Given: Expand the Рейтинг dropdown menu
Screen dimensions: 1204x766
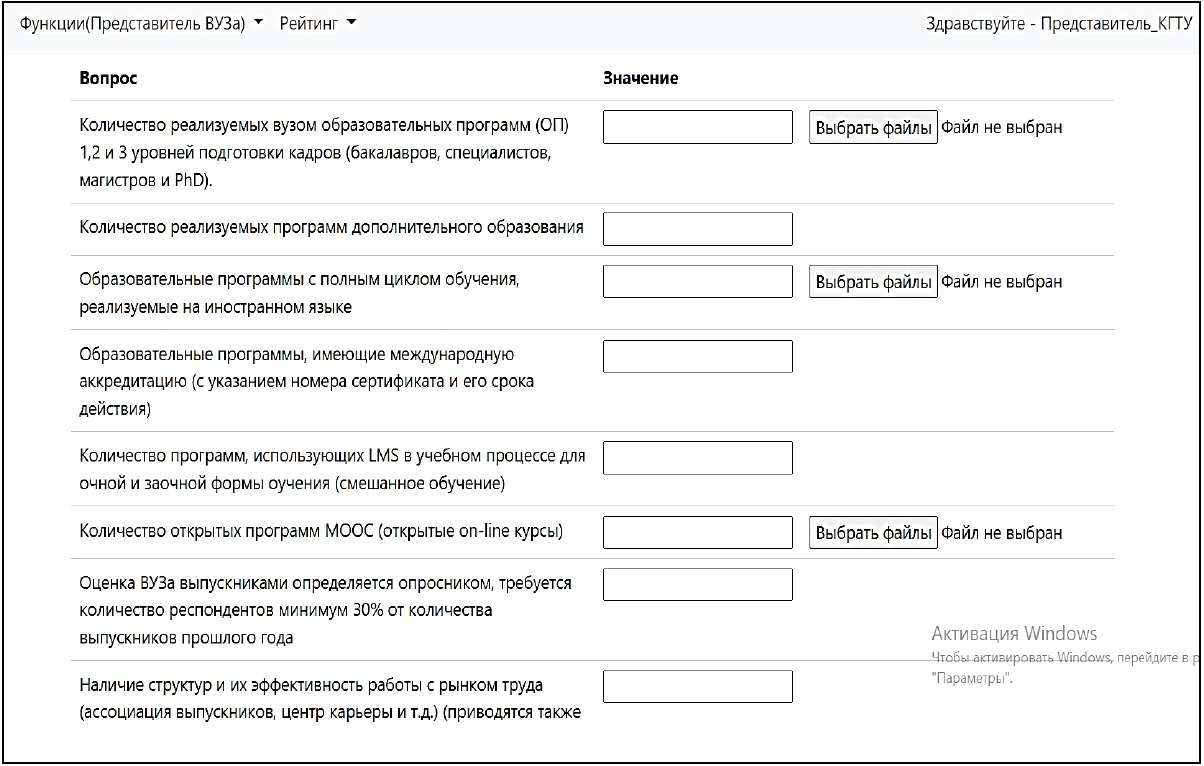Looking at the screenshot, I should (x=318, y=23).
